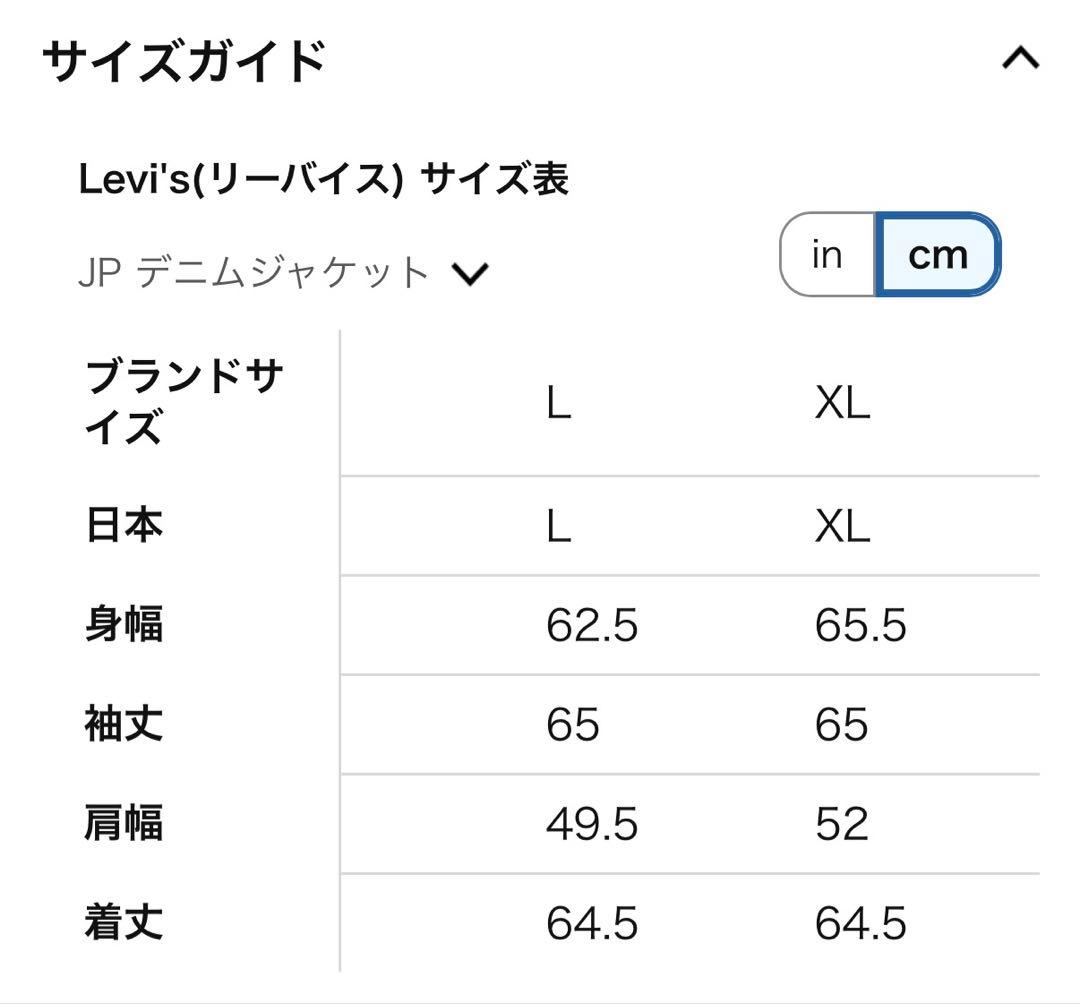Select the "cm" unit option
Screen dimensions: 1080x1004
coord(936,254)
